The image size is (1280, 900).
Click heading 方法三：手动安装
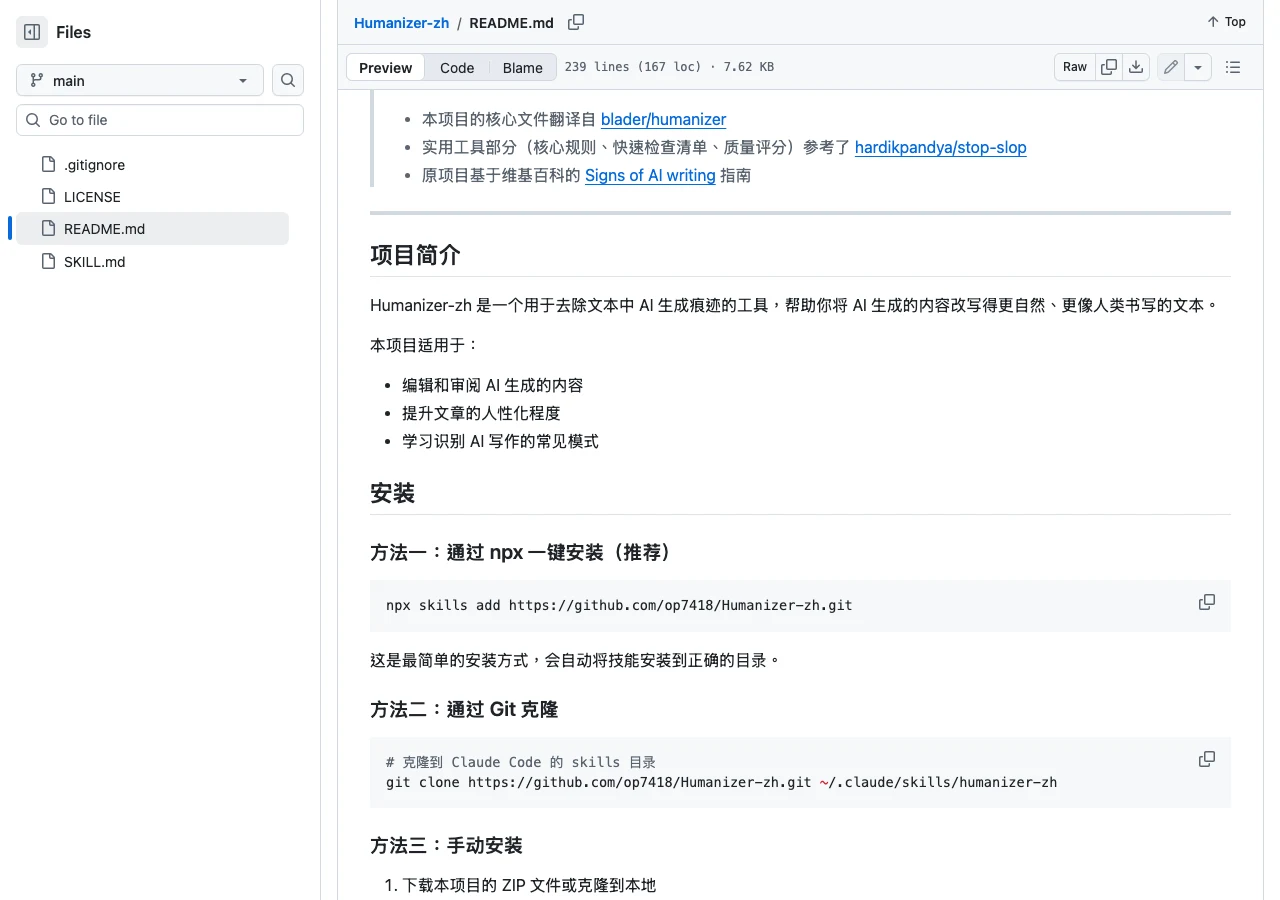point(446,845)
